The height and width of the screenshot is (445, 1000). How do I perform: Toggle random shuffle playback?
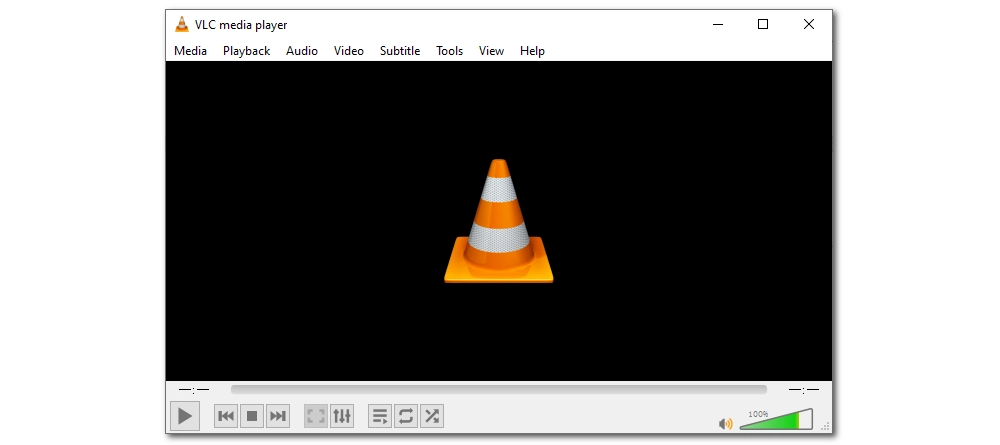(x=432, y=416)
